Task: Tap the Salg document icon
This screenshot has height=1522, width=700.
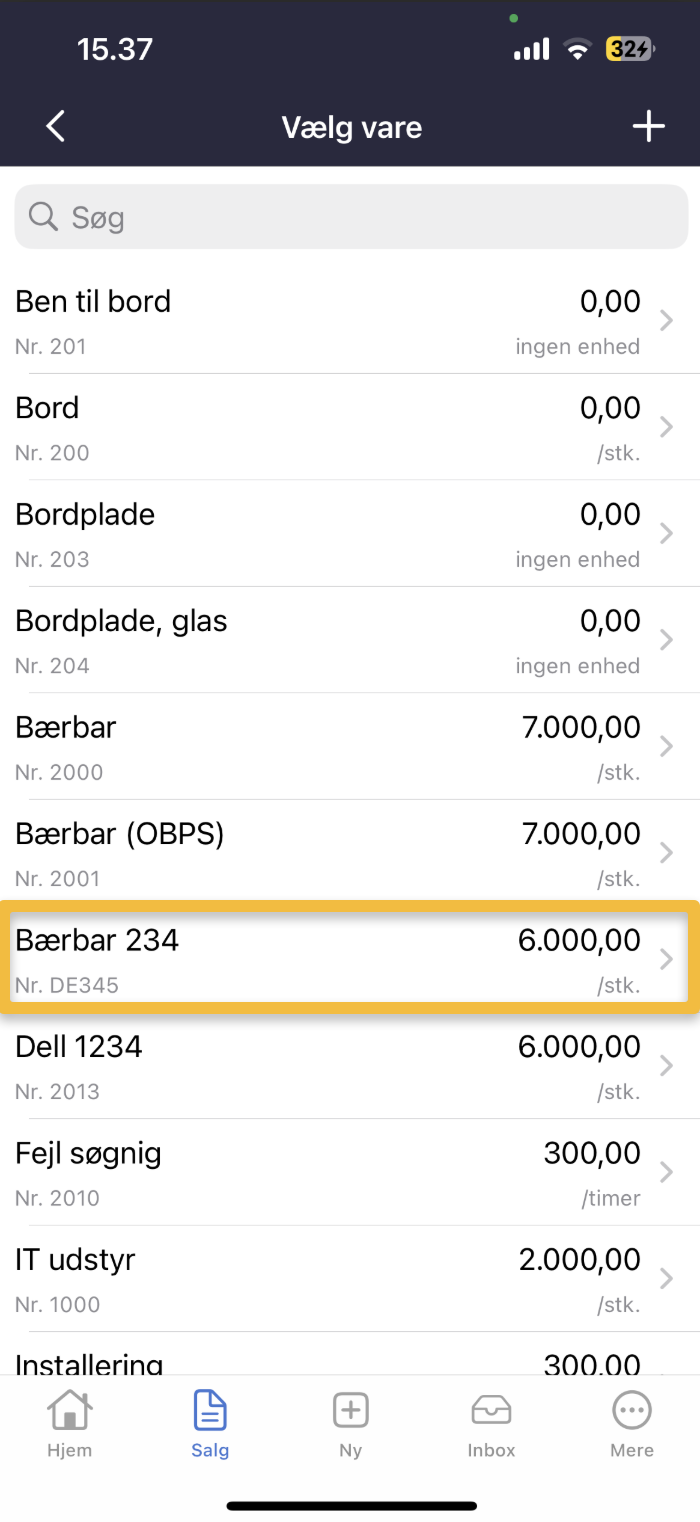Action: [x=210, y=1411]
